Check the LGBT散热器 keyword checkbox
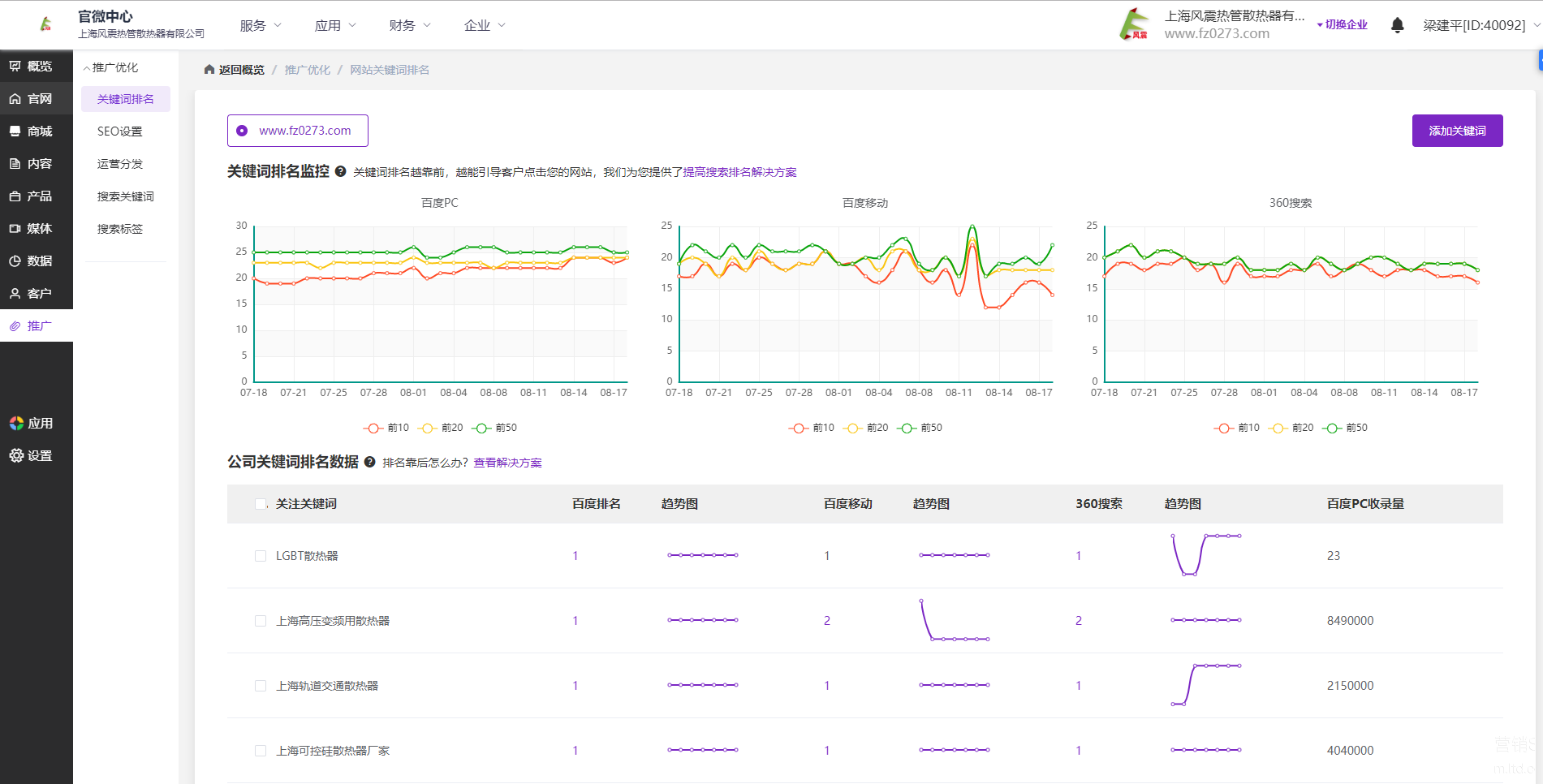 click(x=261, y=556)
